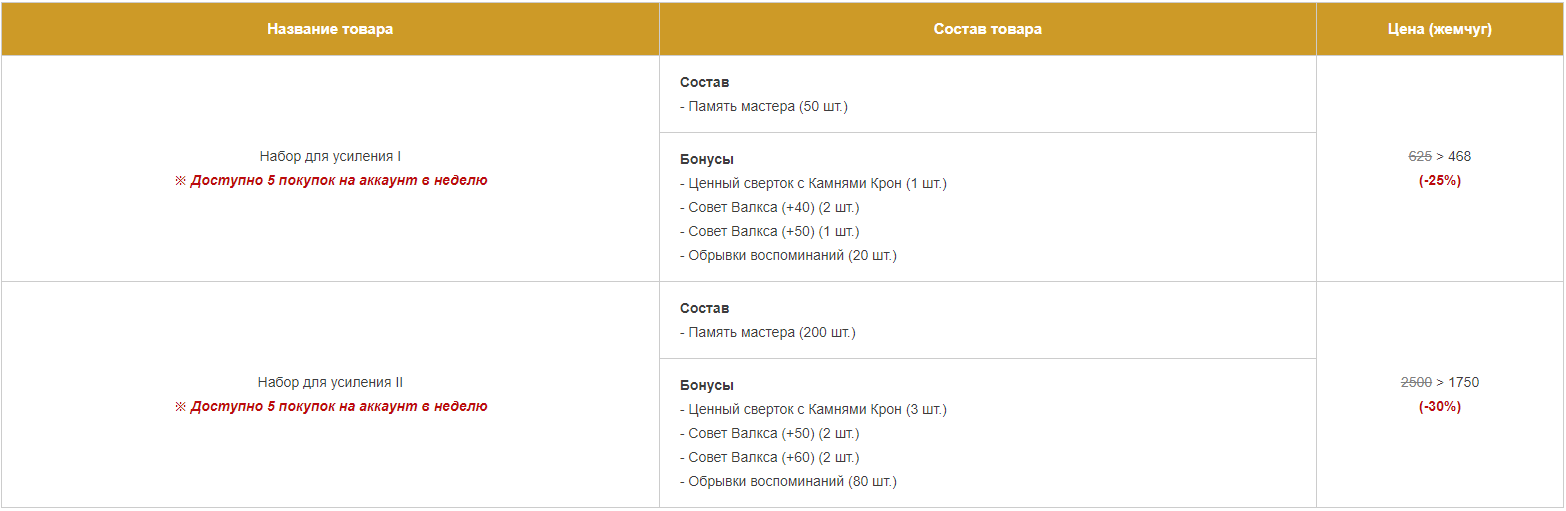Click the "Цена (жемчуг)" column header
Viewport: 1566px width, 511px height.
[x=1440, y=29]
